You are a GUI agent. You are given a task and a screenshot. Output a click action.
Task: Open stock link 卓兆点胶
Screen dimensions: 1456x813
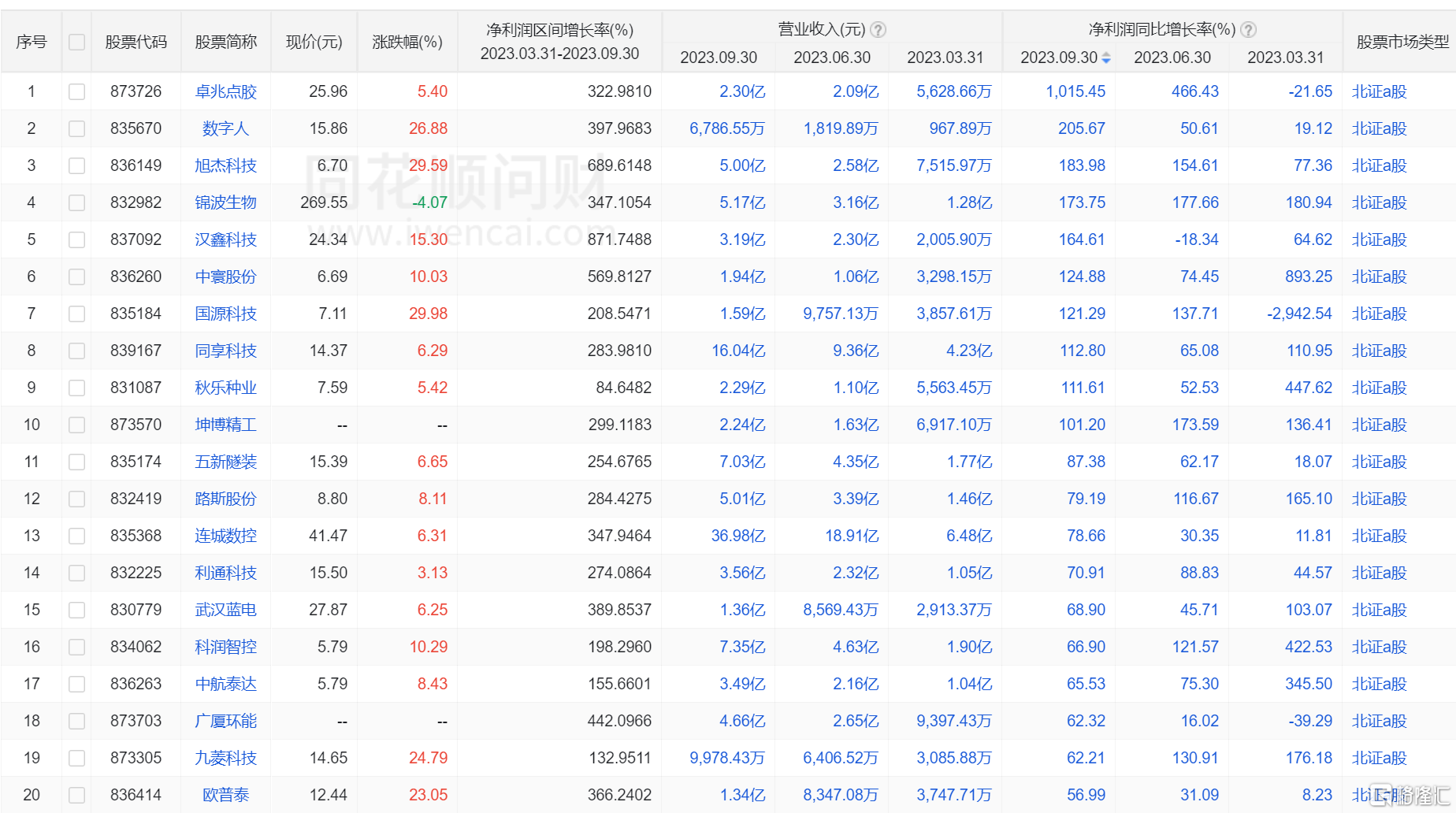226,92
